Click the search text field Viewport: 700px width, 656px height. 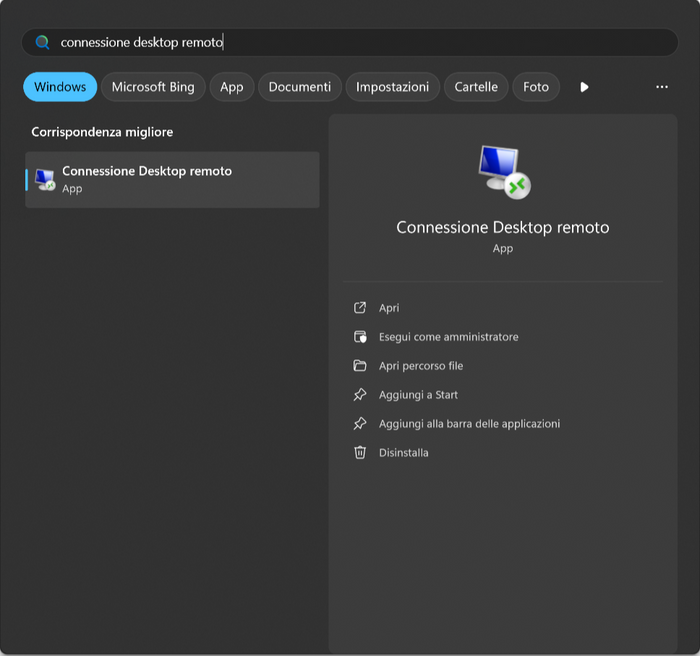[x=350, y=42]
